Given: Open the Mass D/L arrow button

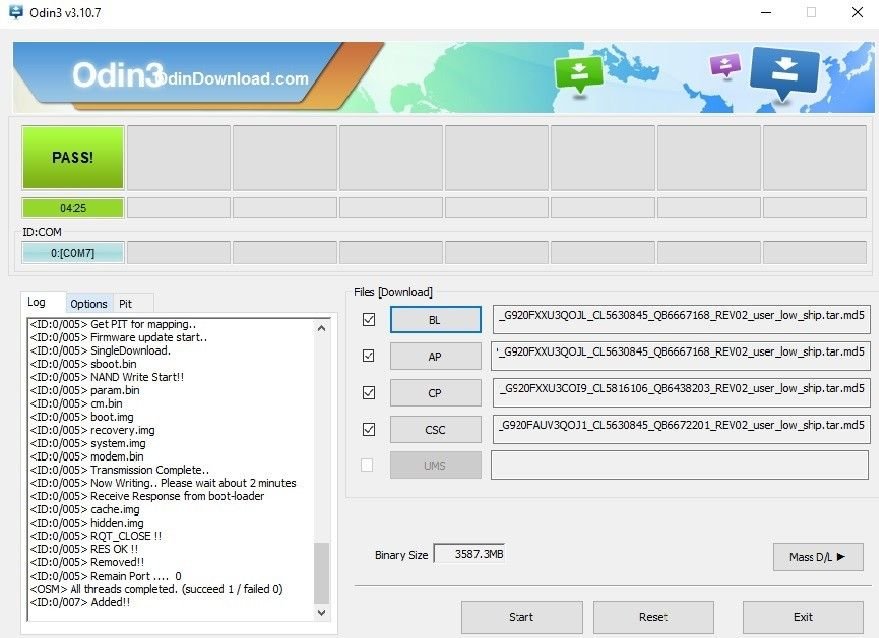Looking at the screenshot, I should pos(818,557).
